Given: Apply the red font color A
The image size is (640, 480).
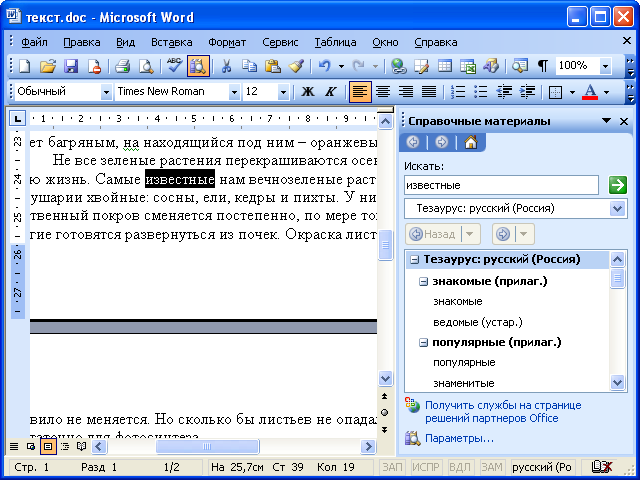Looking at the screenshot, I should (590, 92).
